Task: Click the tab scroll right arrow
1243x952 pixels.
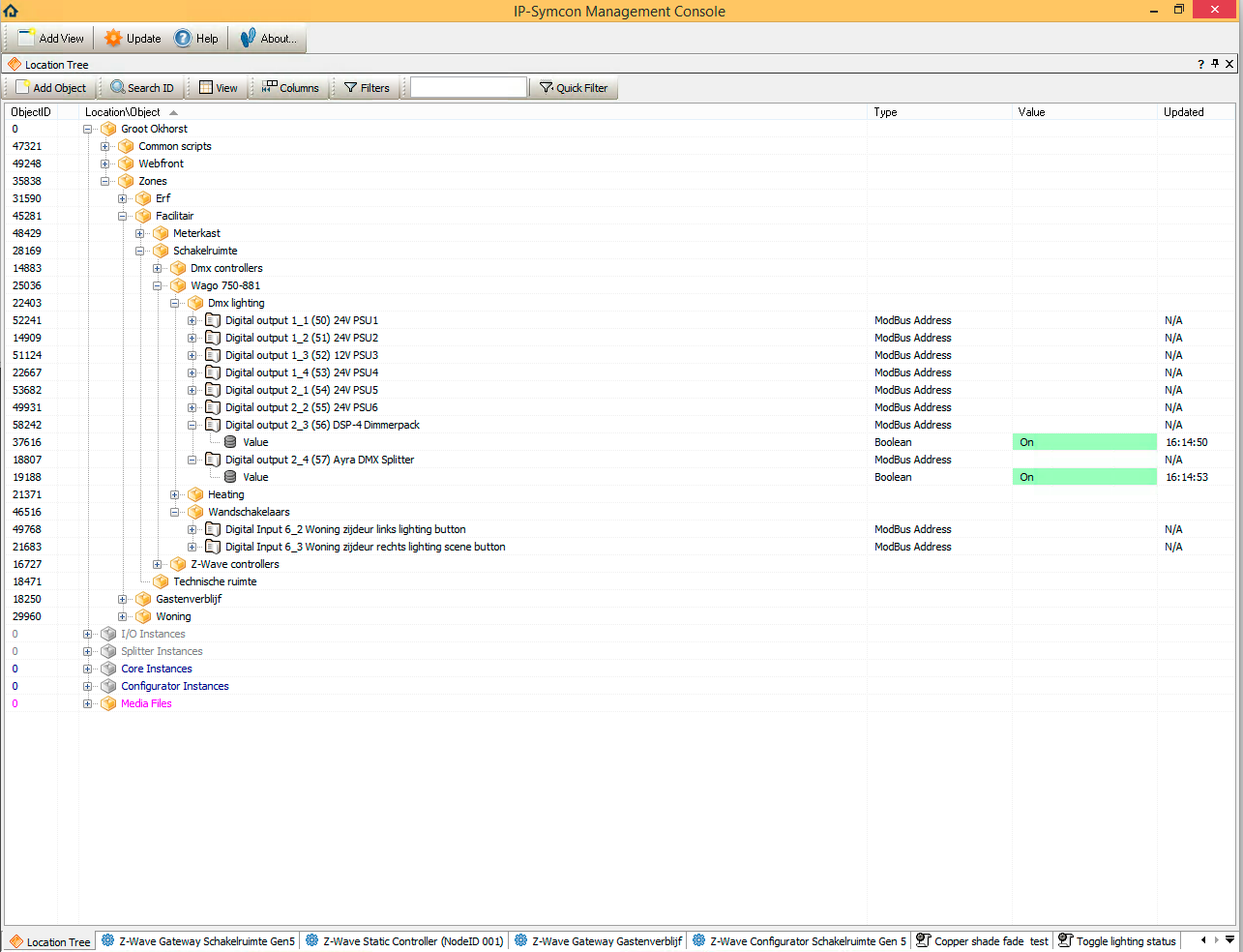Action: [1216, 940]
